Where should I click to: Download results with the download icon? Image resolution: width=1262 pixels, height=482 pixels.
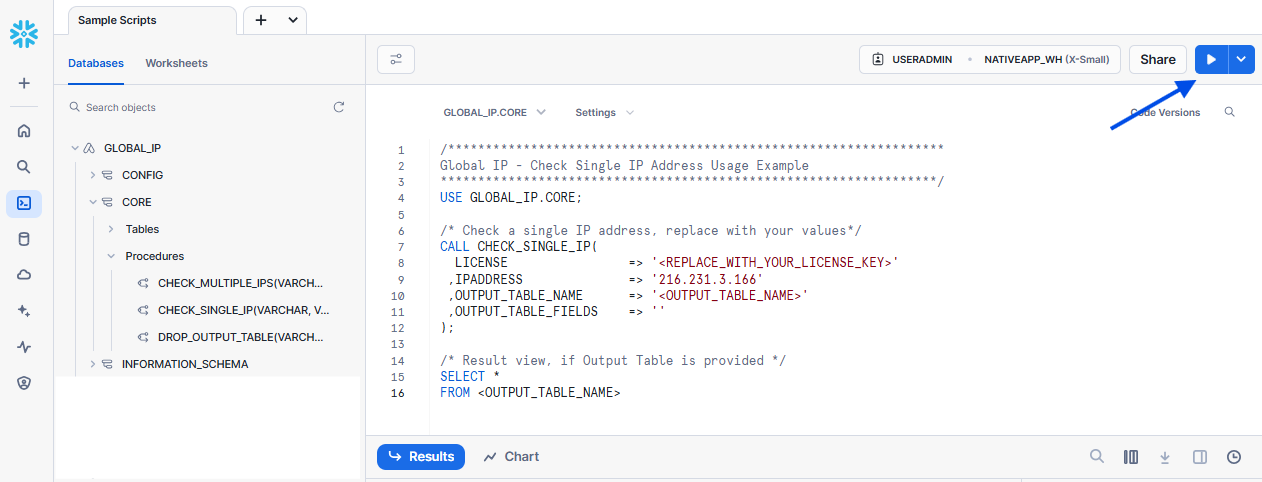tap(1165, 457)
